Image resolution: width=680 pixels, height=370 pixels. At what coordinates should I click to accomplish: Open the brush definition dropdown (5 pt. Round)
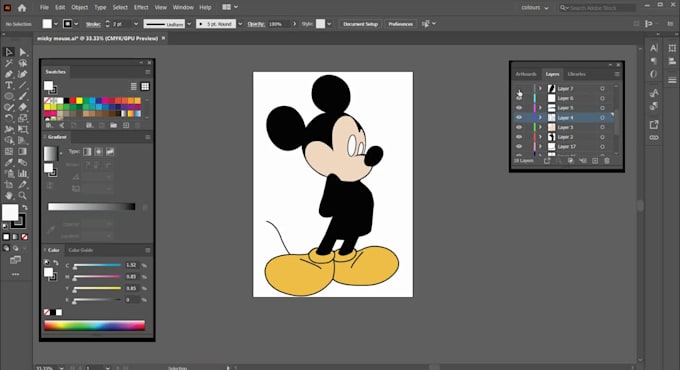tap(240, 24)
